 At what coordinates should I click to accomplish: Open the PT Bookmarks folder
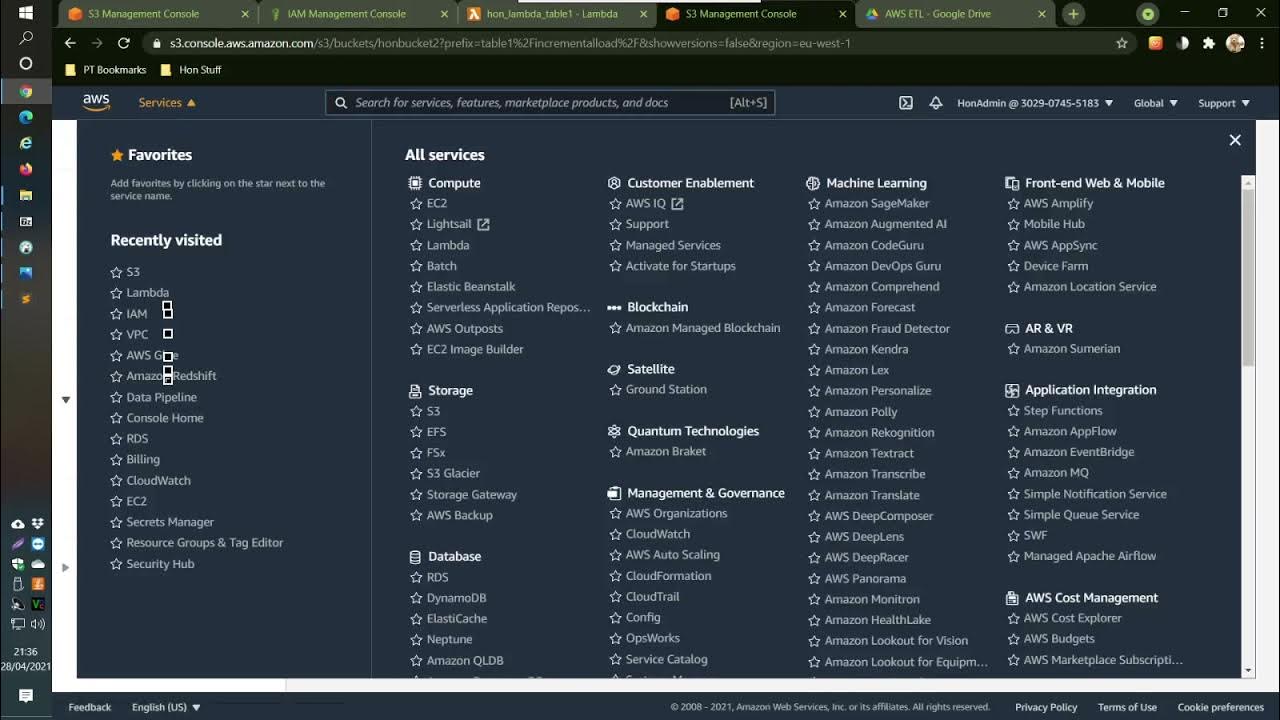coord(105,70)
